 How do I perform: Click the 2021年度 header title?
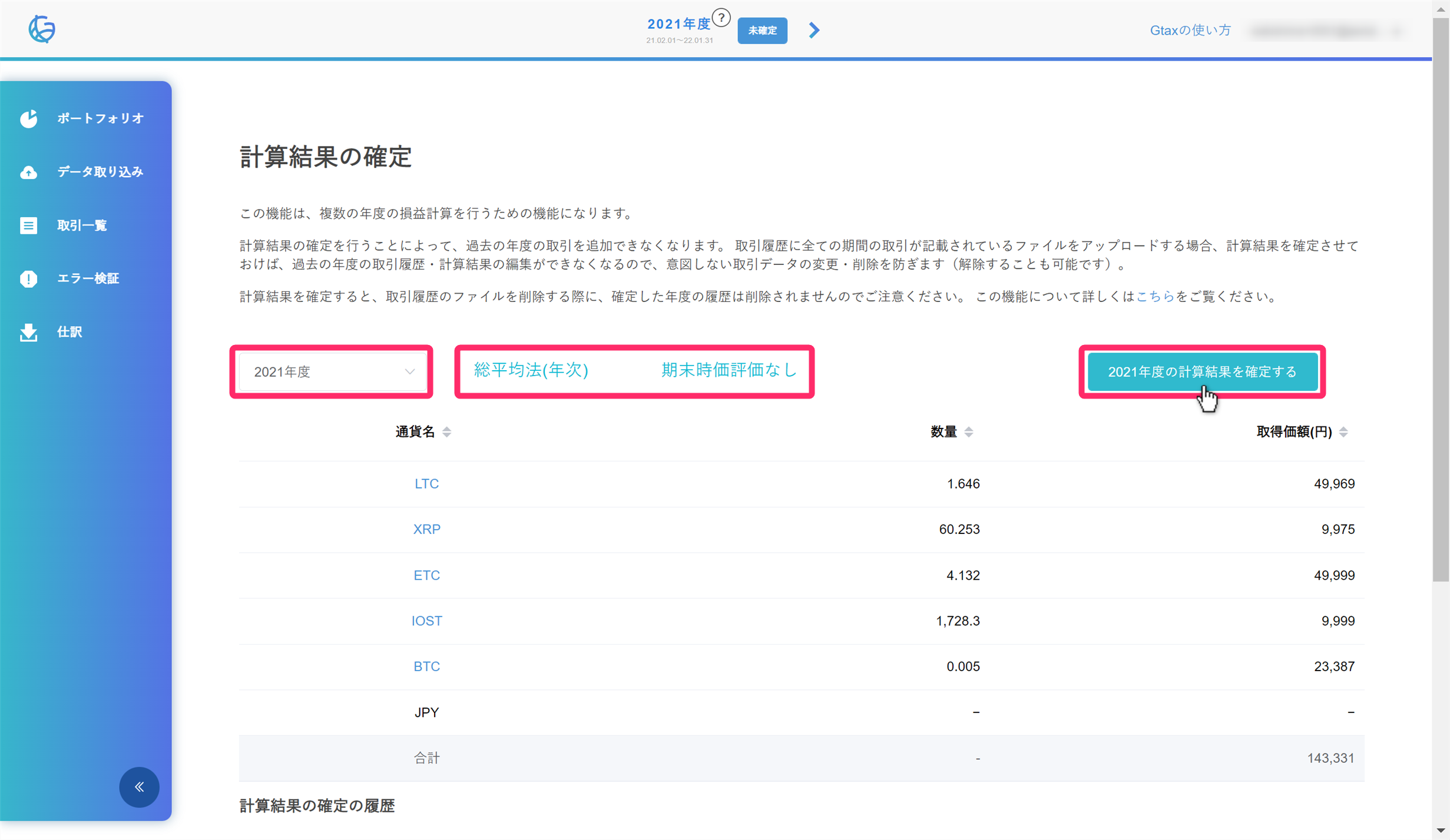click(x=679, y=24)
